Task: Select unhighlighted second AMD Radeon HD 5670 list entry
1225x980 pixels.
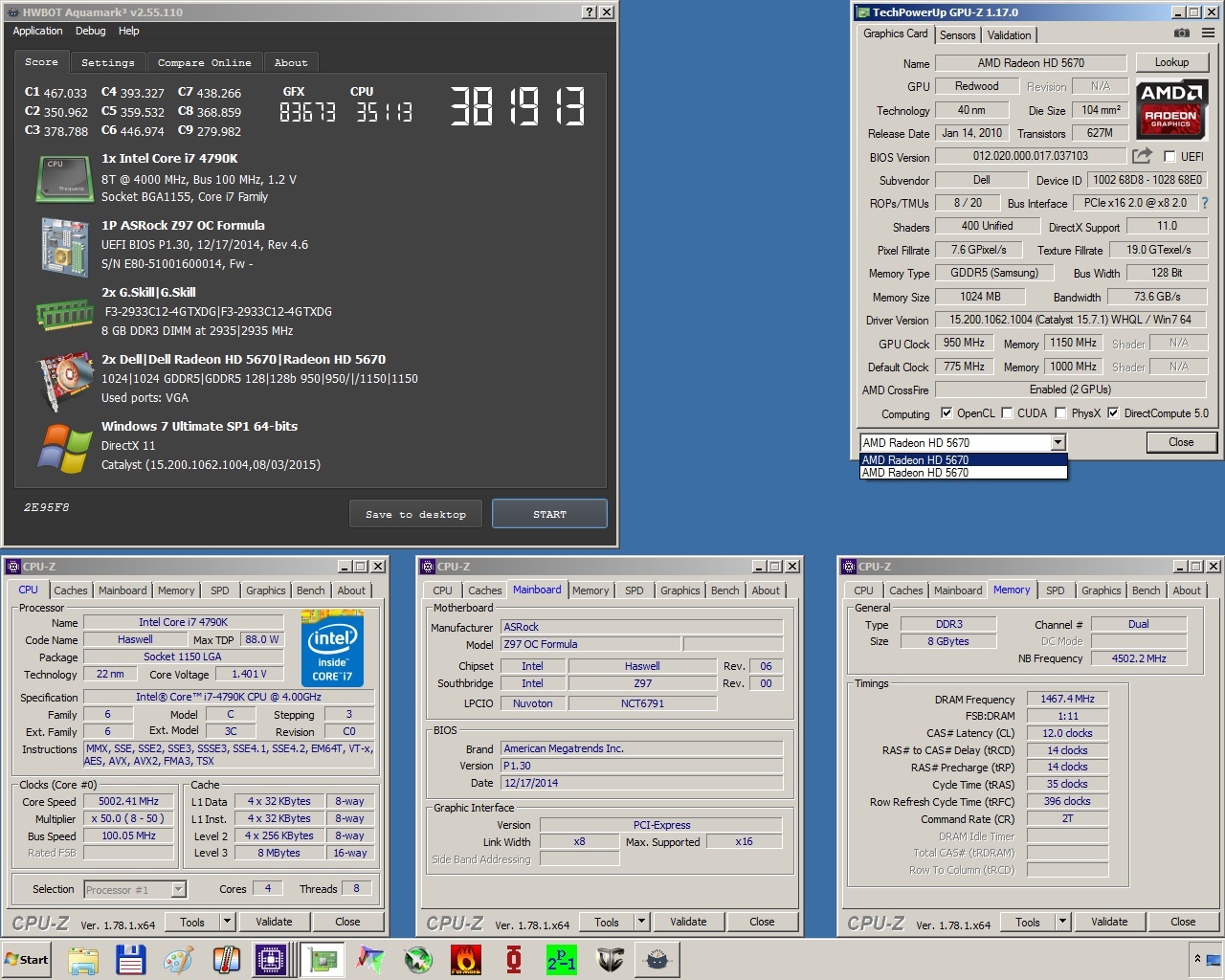Action: (x=963, y=473)
